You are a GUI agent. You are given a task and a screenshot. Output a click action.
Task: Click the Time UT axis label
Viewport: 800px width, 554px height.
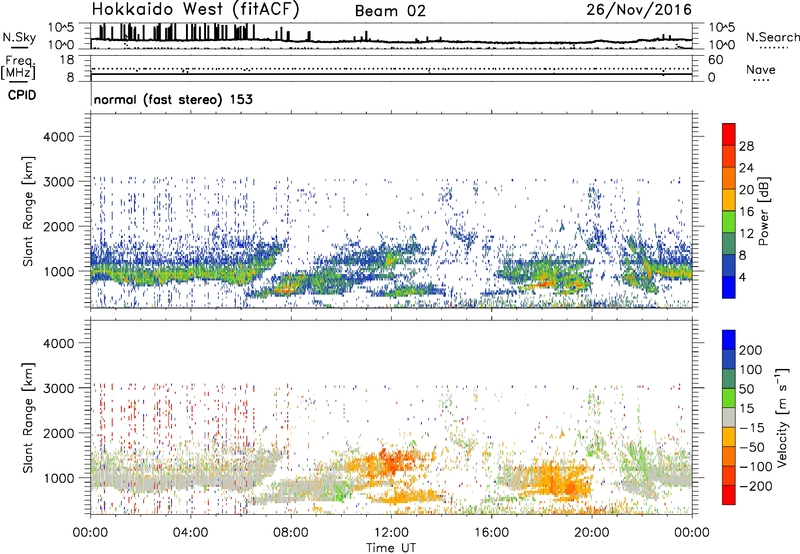[391, 548]
